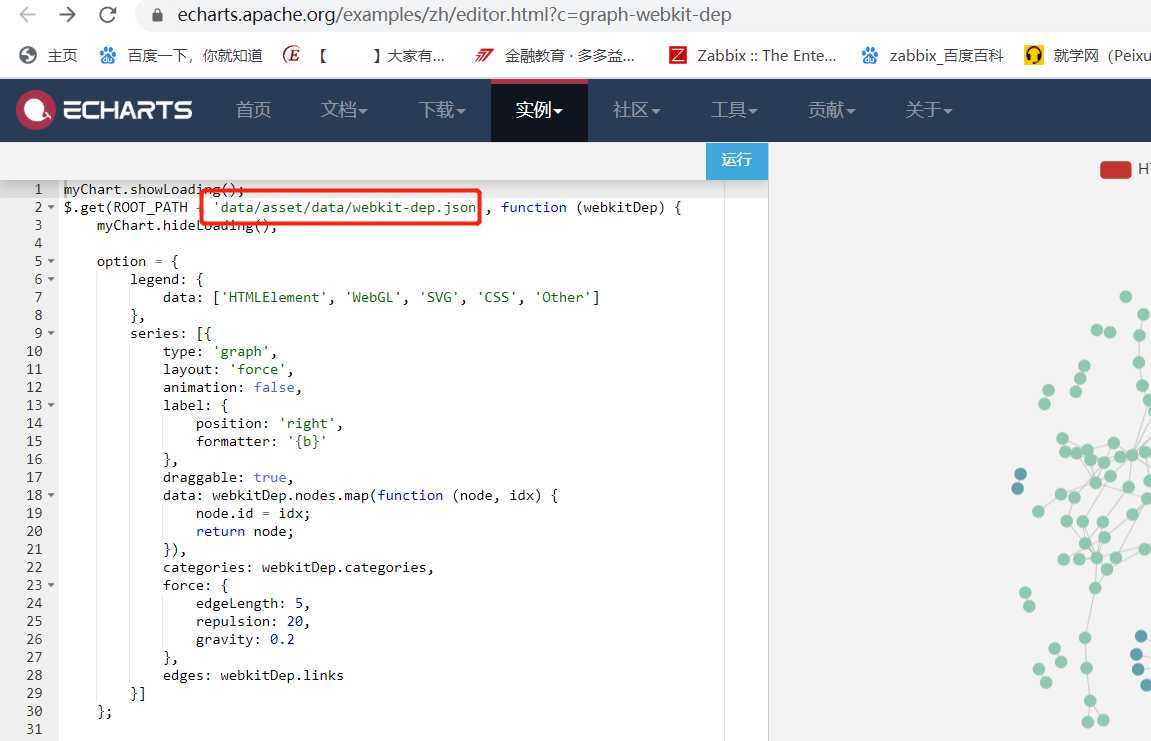Click 'WebGL' string on line 7

click(373, 297)
